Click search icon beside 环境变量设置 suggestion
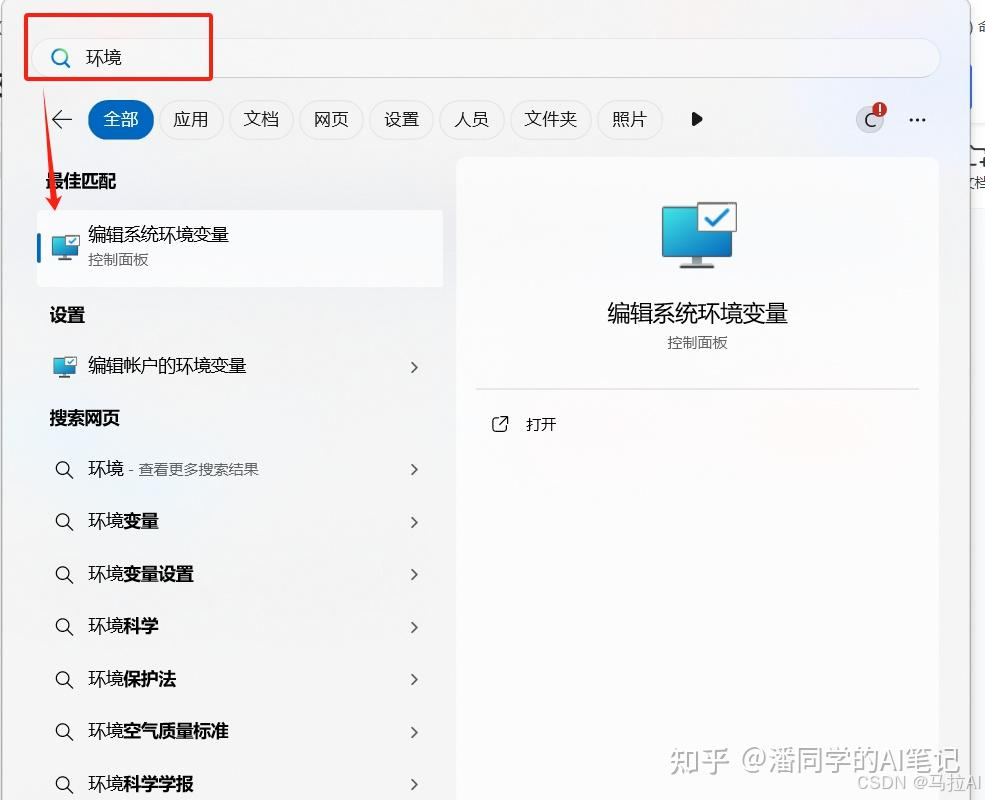 tap(64, 575)
